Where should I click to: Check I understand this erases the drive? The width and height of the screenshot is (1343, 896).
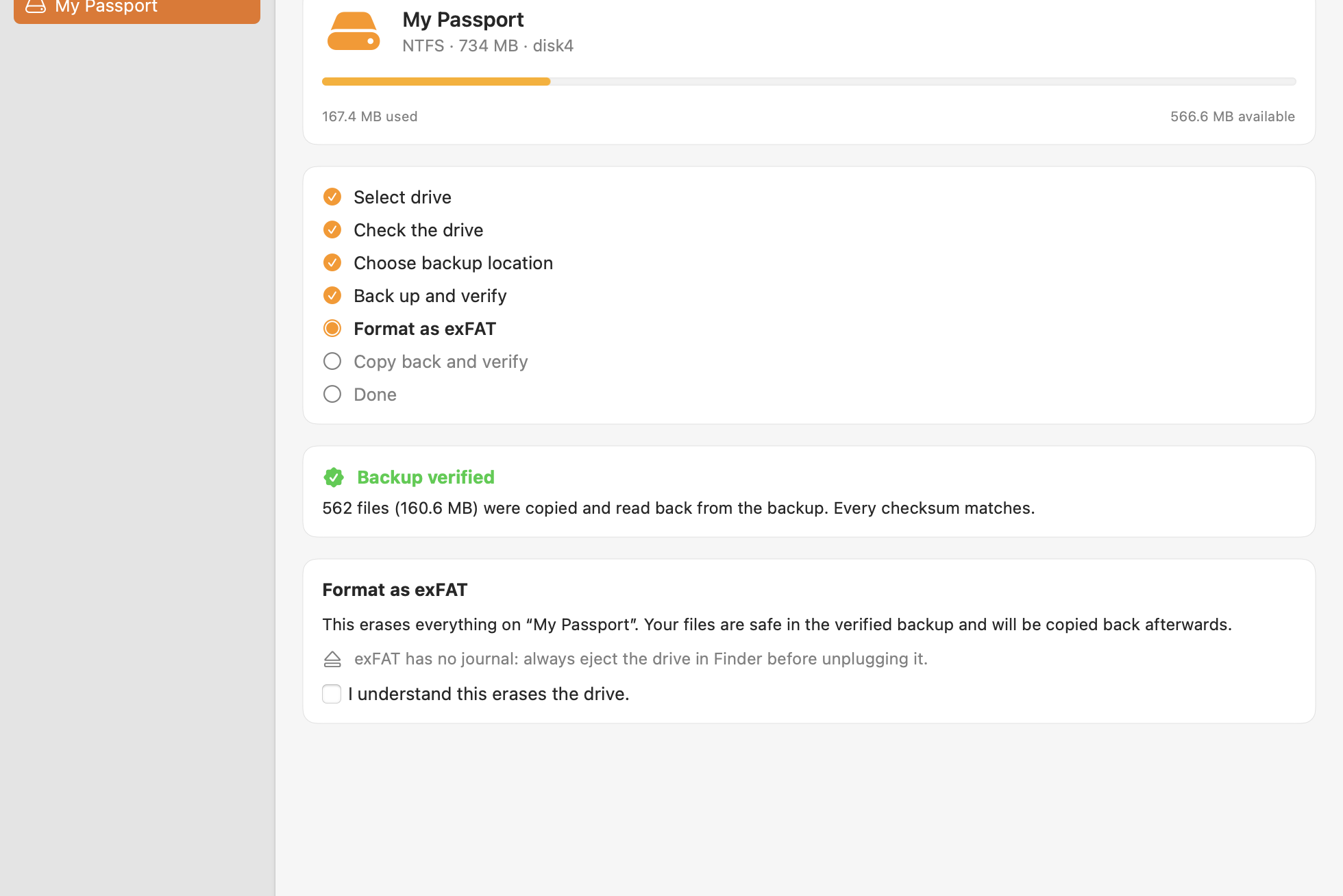point(332,694)
